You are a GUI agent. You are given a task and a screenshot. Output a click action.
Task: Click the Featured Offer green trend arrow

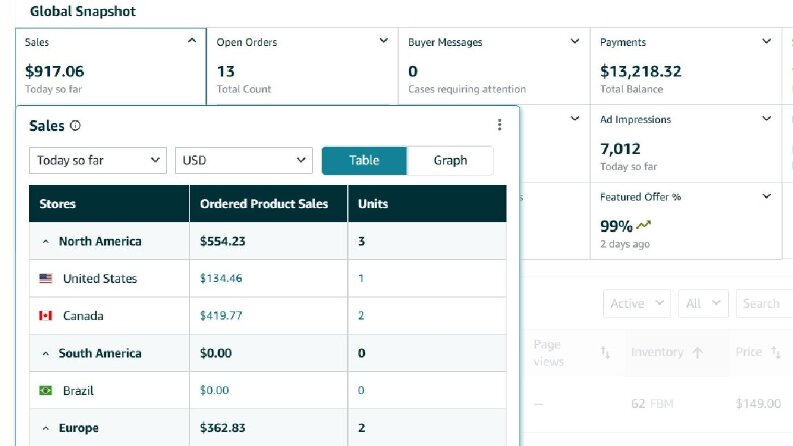pyautogui.click(x=643, y=225)
